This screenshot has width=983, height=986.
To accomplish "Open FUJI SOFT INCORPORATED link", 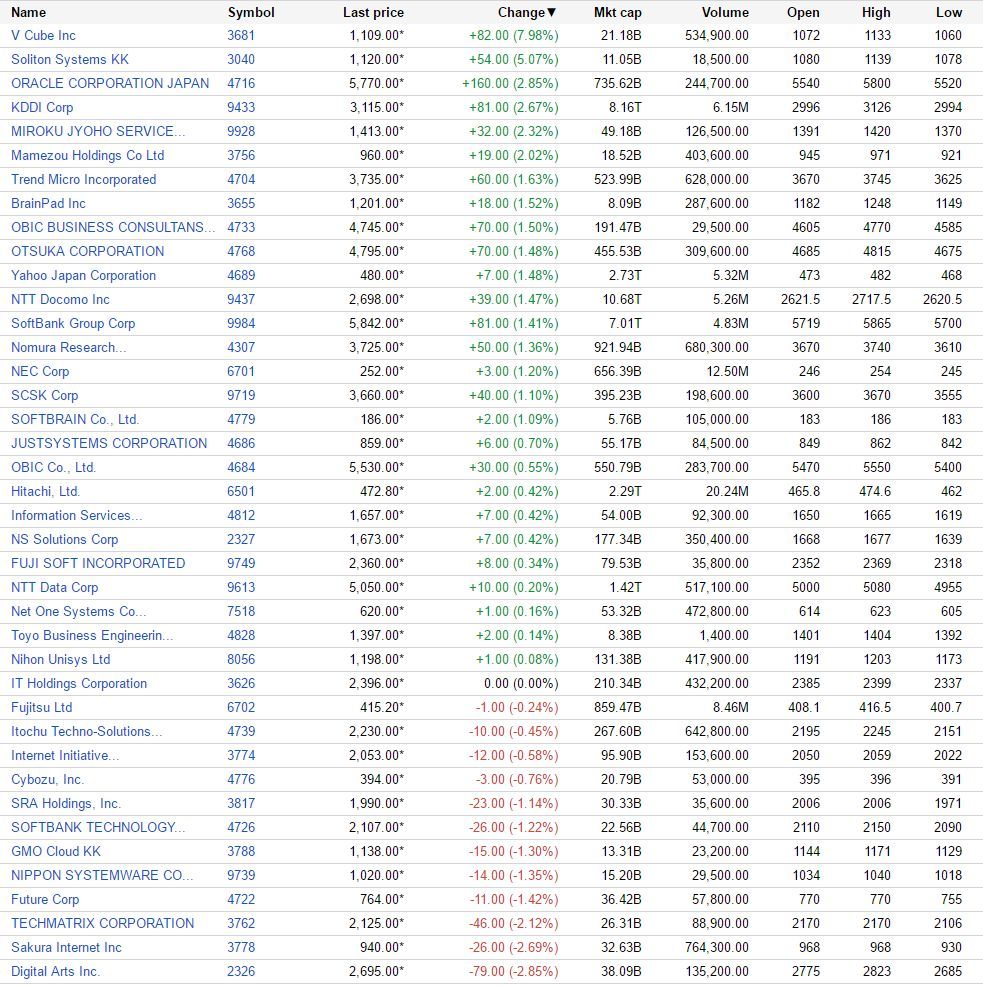I will click(x=98, y=563).
